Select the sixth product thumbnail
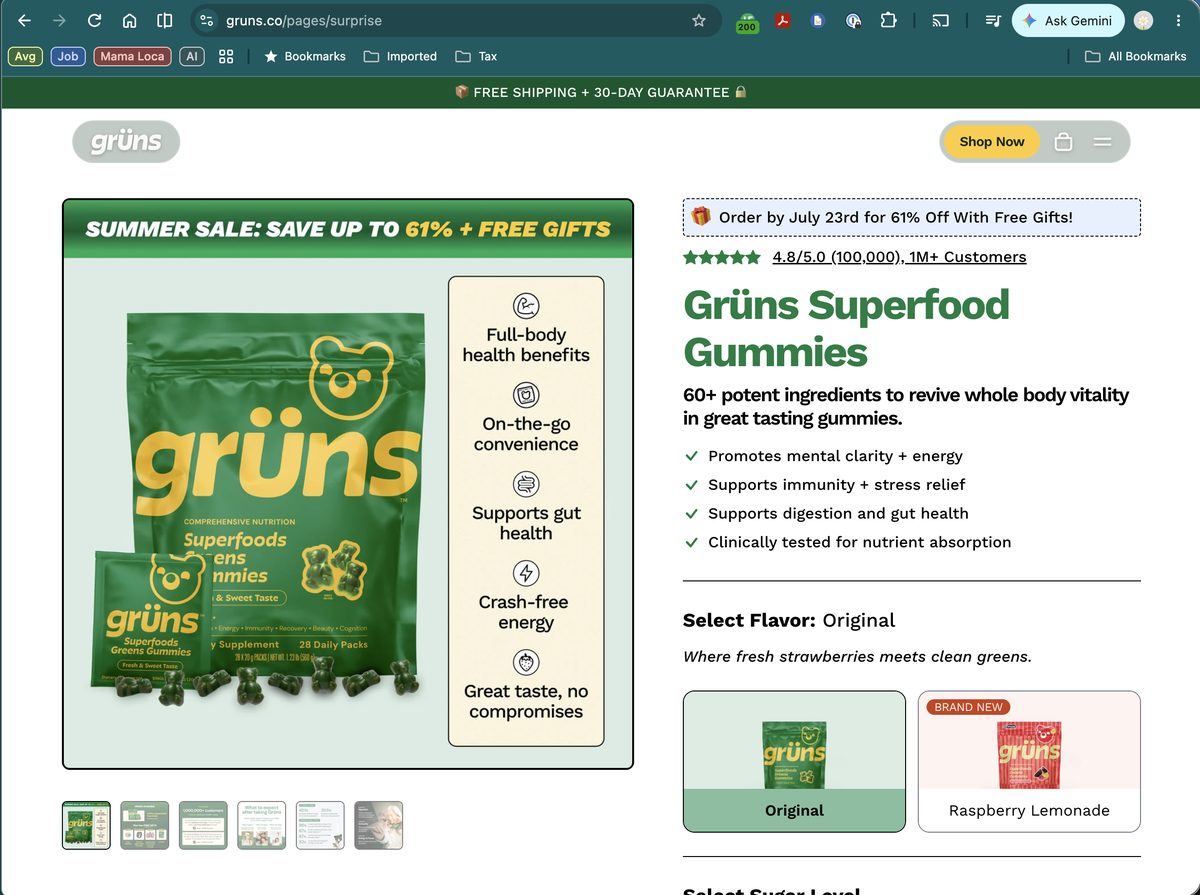 point(379,825)
